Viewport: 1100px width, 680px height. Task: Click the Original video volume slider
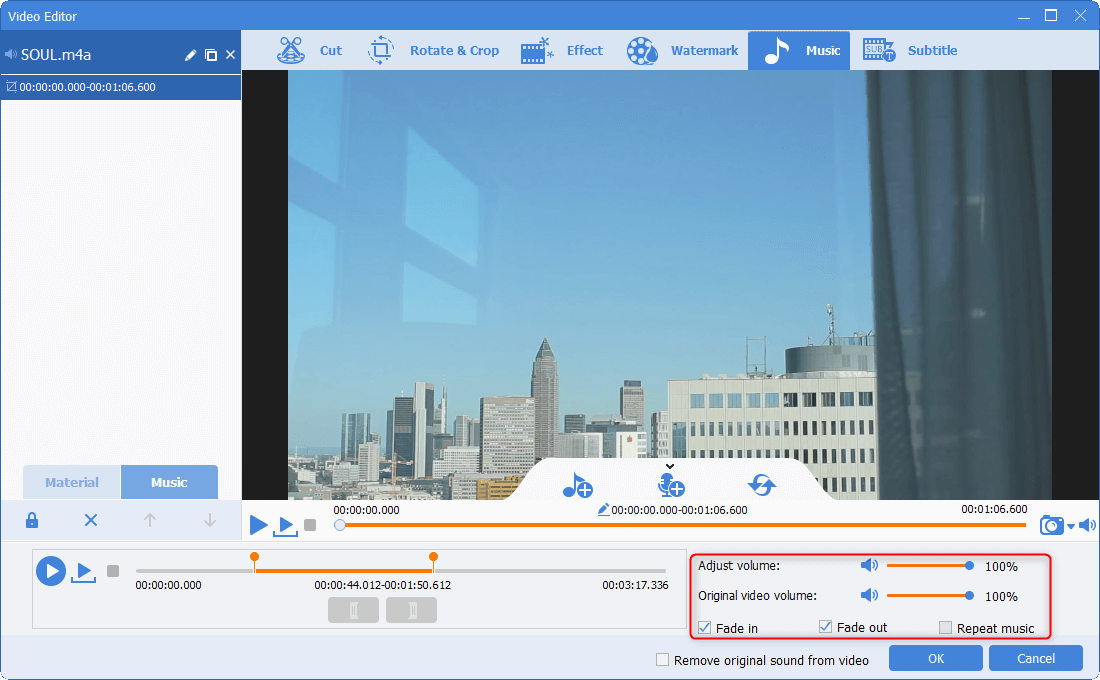(930, 596)
